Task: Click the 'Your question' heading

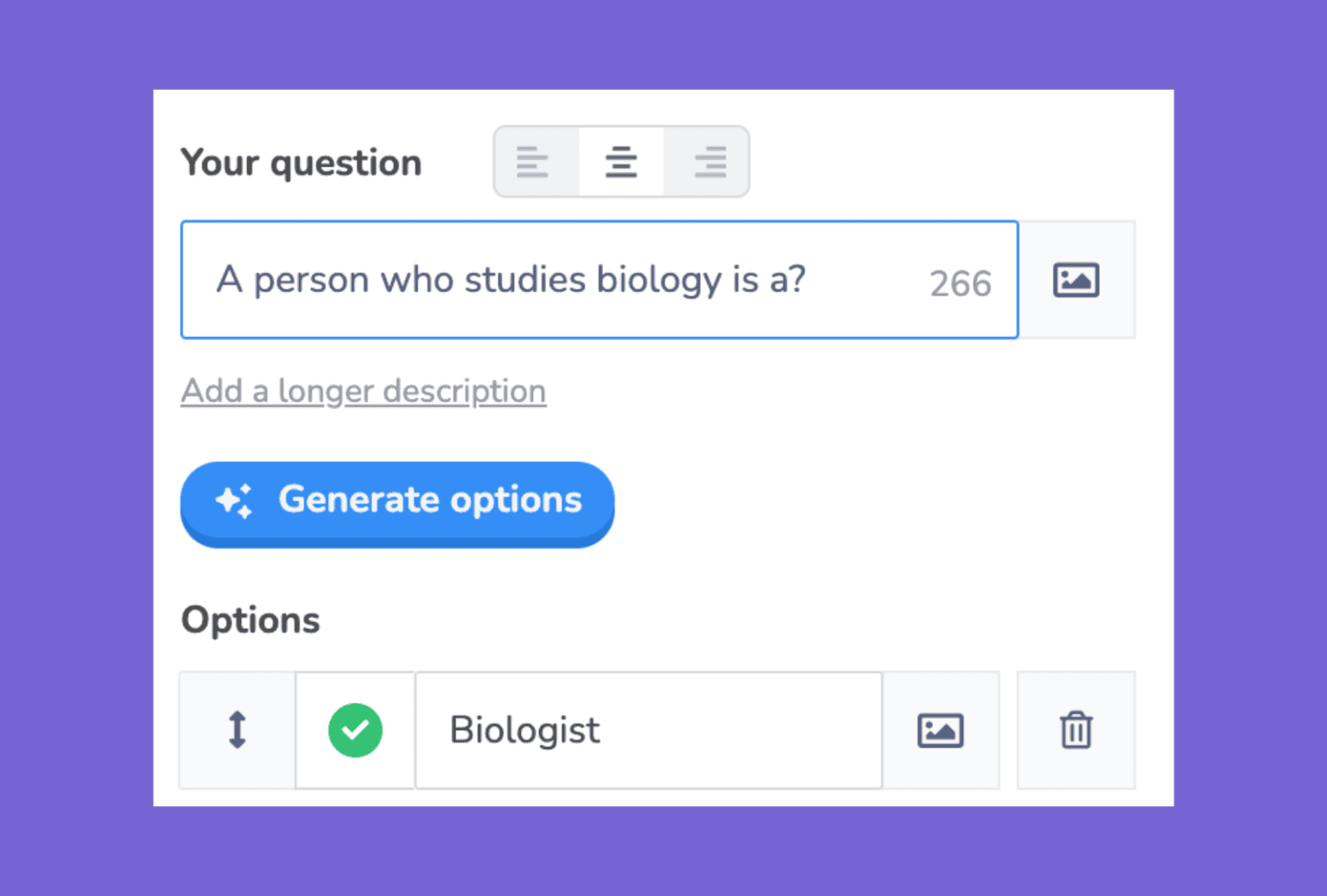Action: (x=301, y=162)
